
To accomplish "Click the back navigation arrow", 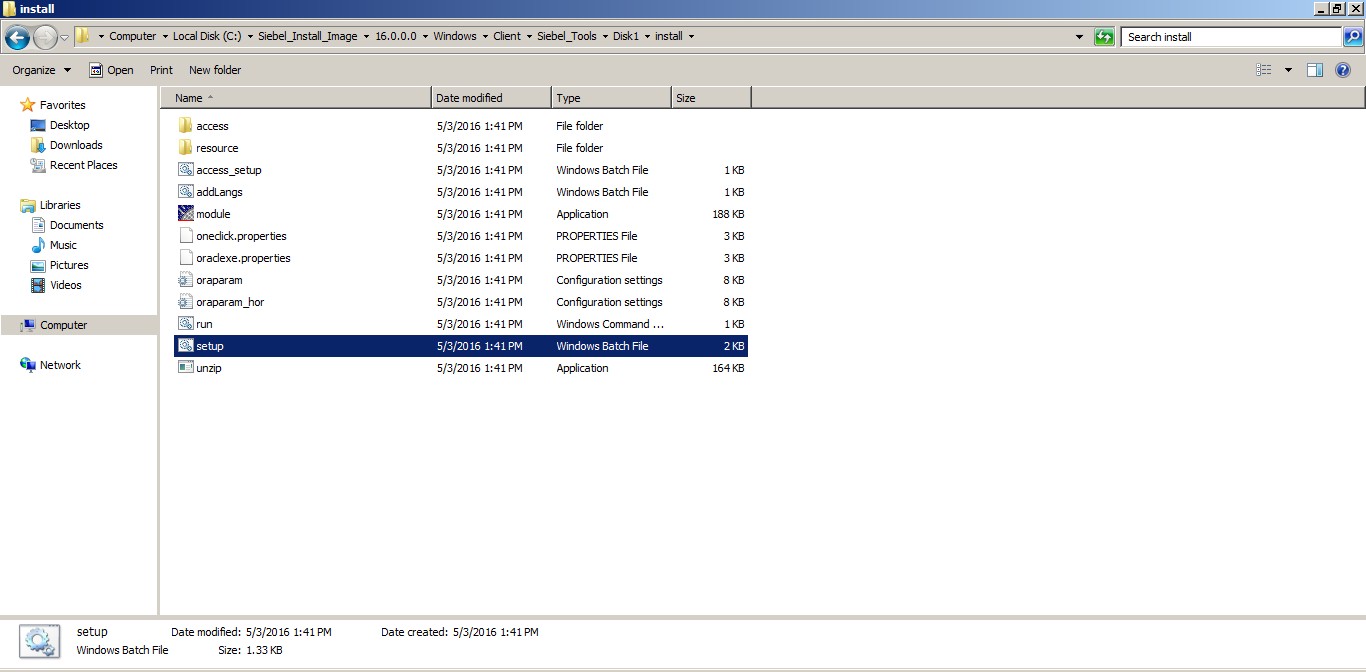I will tap(17, 36).
